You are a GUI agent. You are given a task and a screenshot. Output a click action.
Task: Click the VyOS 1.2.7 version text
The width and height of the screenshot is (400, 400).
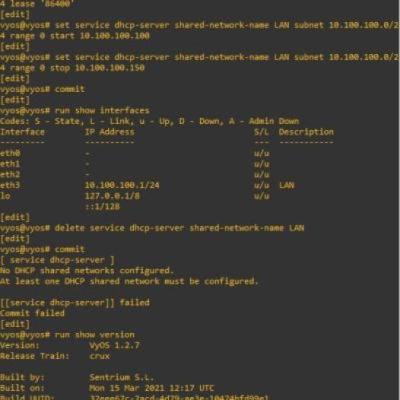(x=114, y=345)
